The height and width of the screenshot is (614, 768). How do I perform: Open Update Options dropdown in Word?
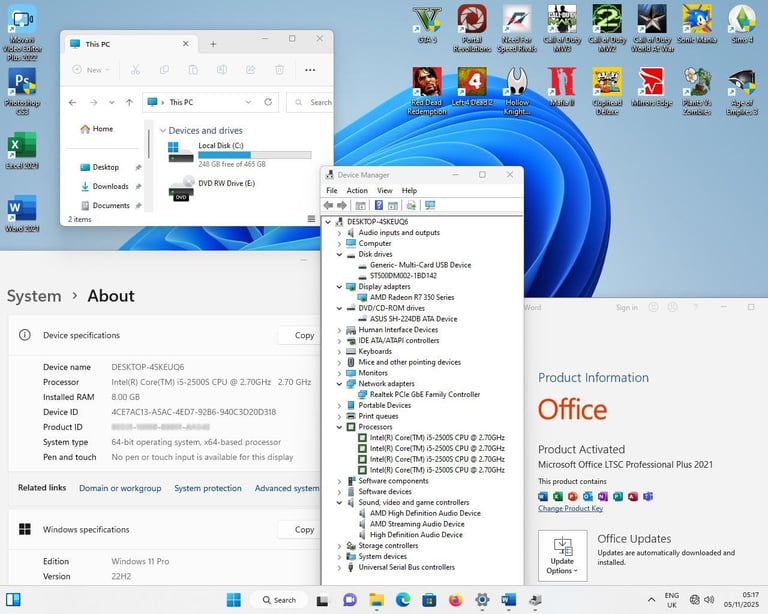pos(562,556)
